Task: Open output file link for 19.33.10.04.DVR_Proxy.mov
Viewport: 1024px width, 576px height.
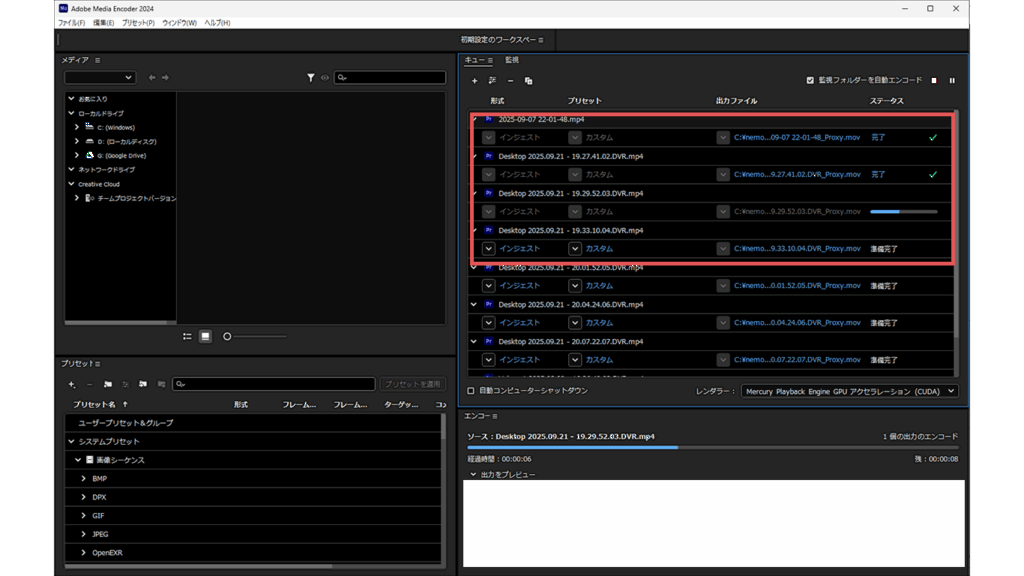Action: pyautogui.click(x=796, y=249)
